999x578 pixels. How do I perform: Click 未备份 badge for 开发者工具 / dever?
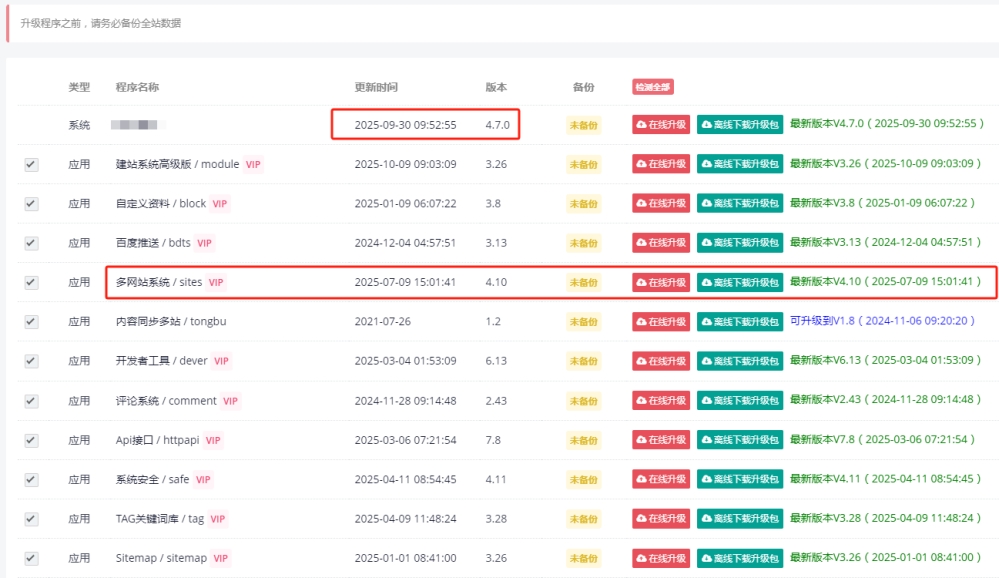click(x=583, y=361)
